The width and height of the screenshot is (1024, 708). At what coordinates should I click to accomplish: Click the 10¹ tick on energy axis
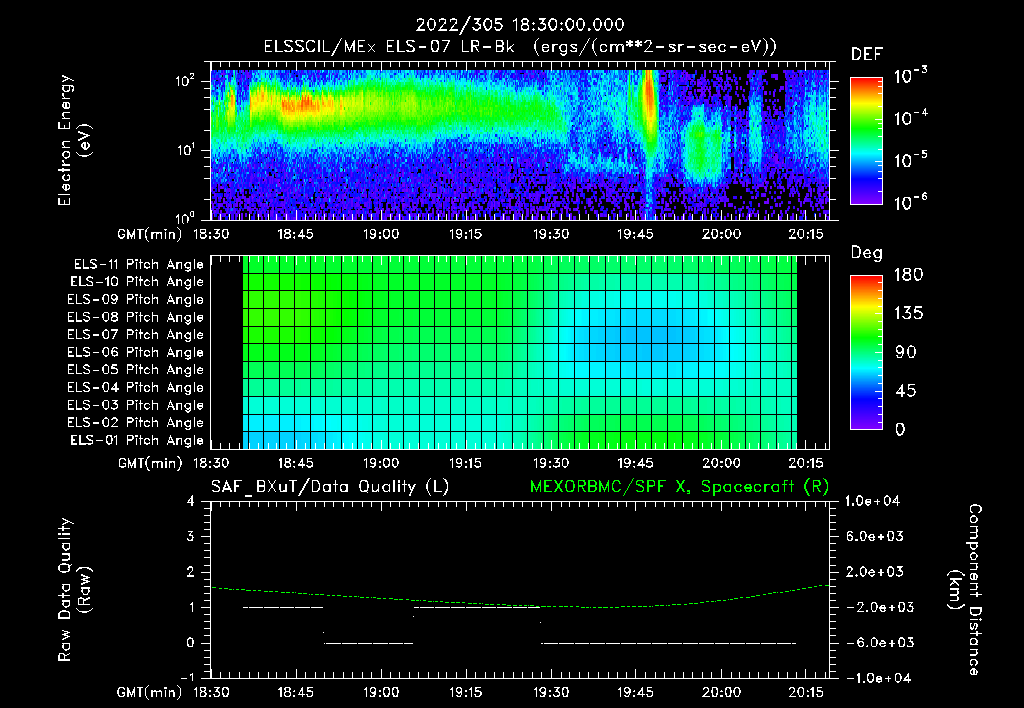186,150
